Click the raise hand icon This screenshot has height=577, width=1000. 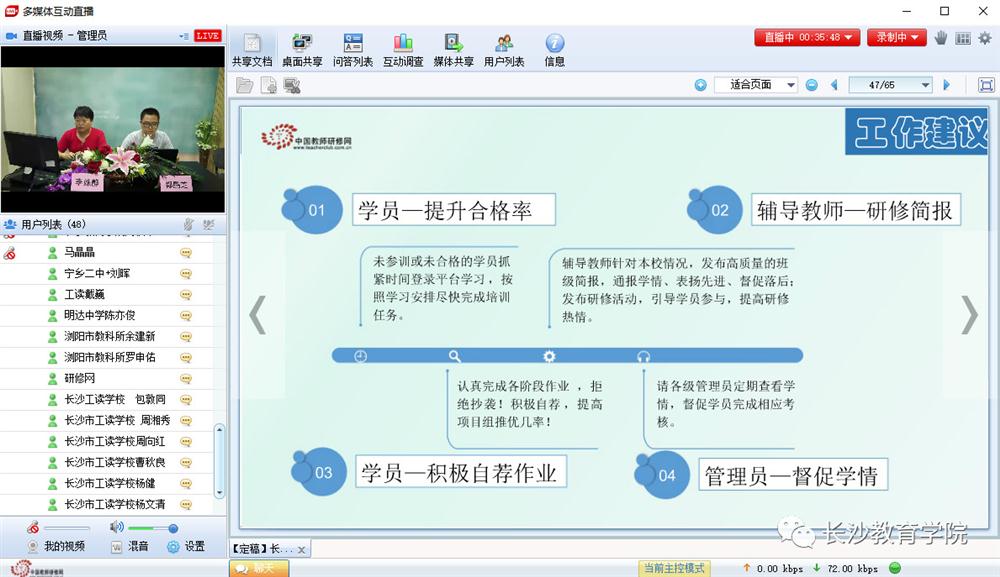[x=940, y=38]
